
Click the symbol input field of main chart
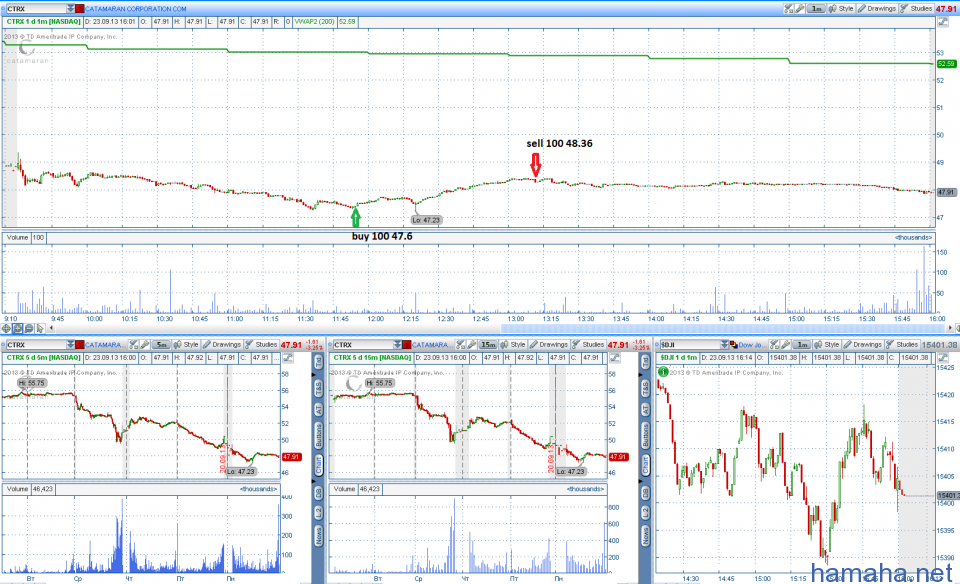point(36,9)
